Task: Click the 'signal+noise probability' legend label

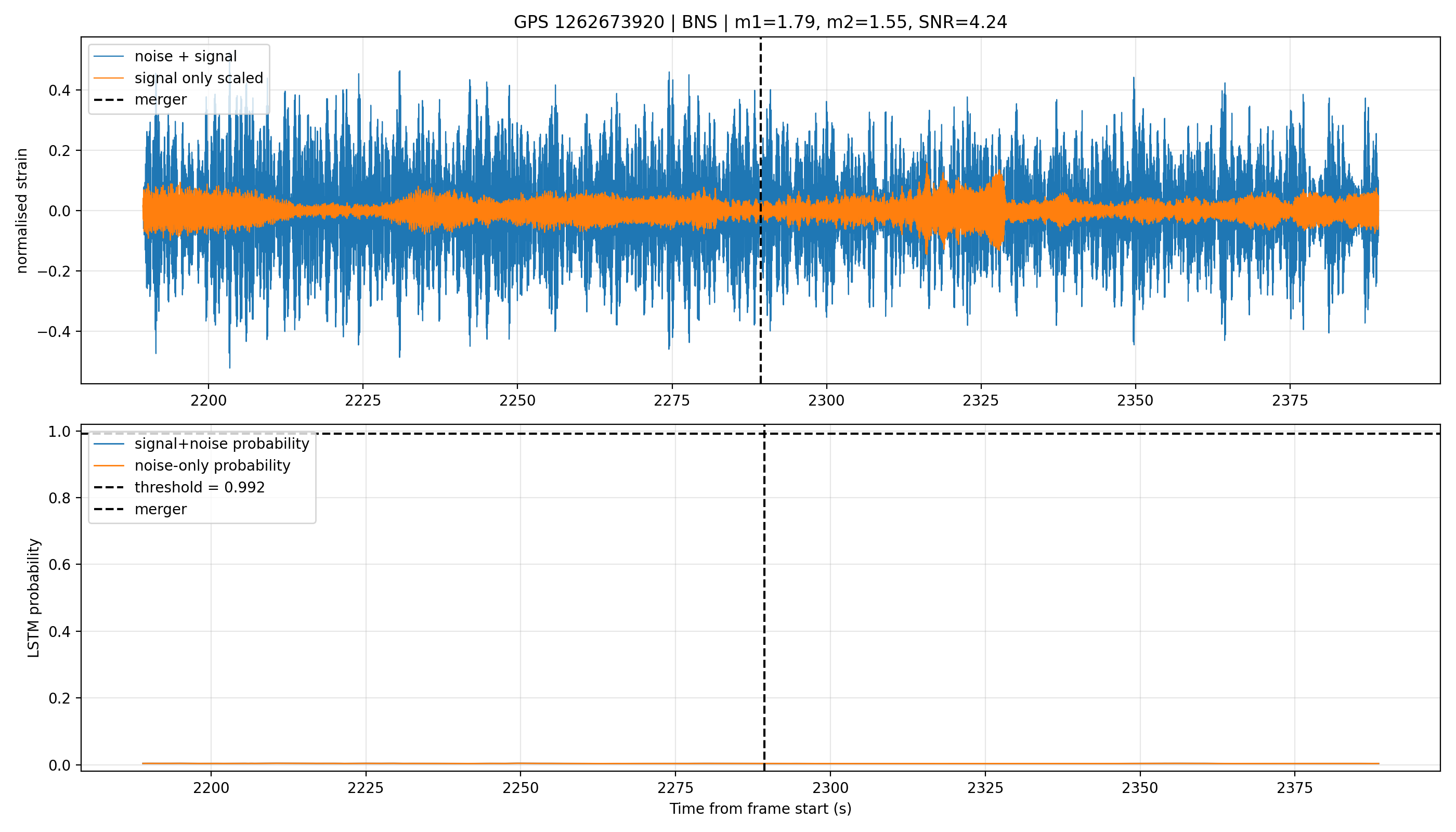Action: pyautogui.click(x=222, y=444)
